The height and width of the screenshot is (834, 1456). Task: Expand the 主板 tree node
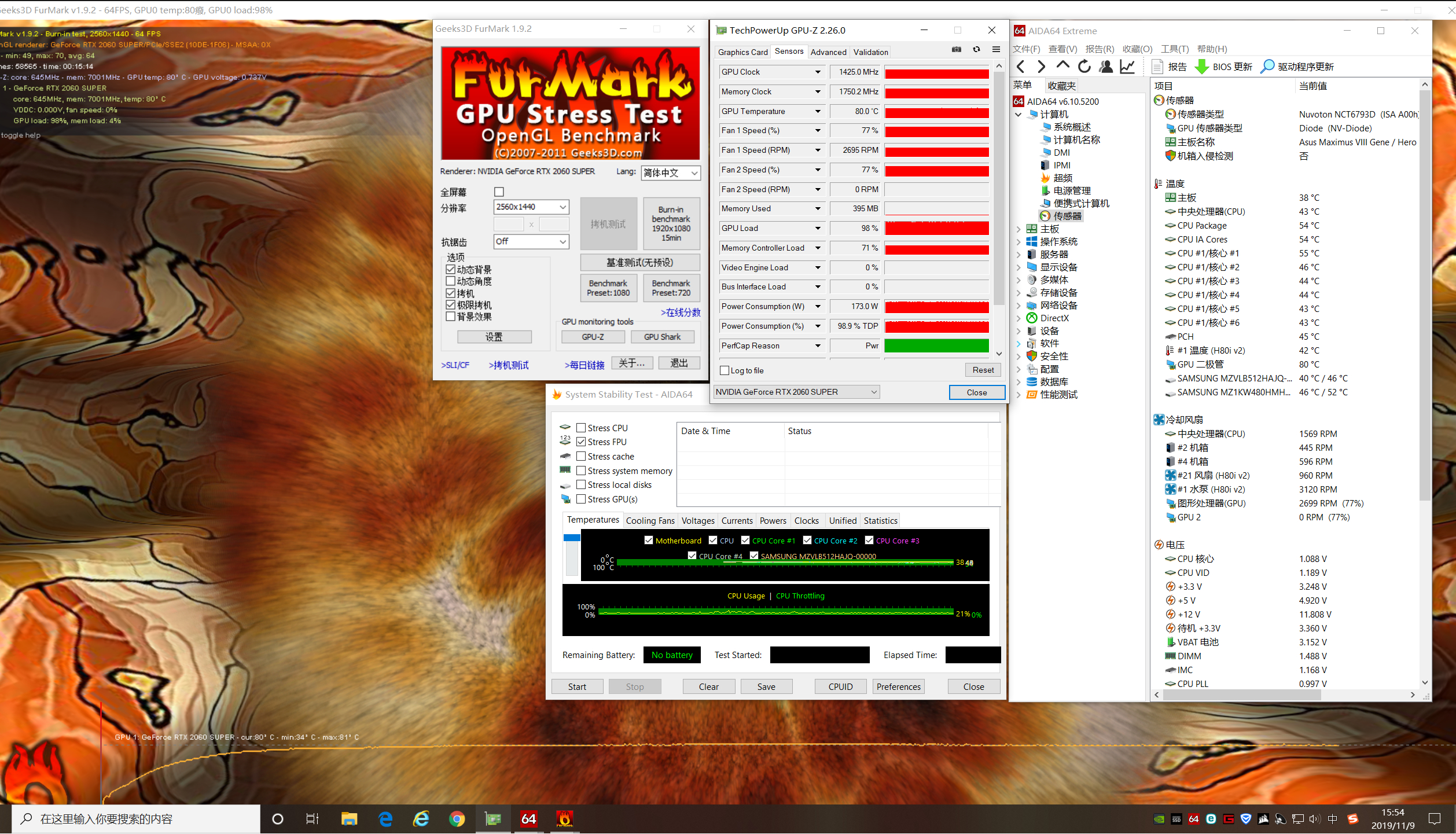pyautogui.click(x=1019, y=229)
